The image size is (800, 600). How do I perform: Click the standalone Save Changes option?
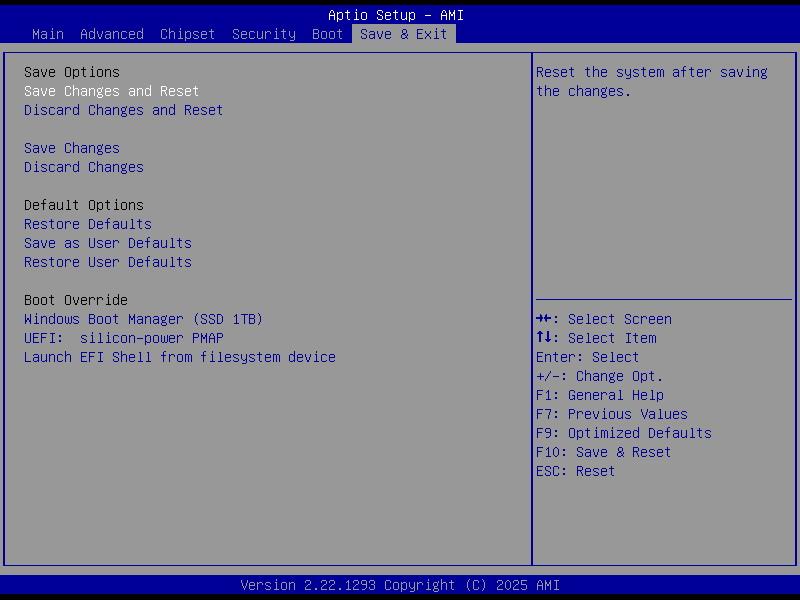(x=72, y=148)
